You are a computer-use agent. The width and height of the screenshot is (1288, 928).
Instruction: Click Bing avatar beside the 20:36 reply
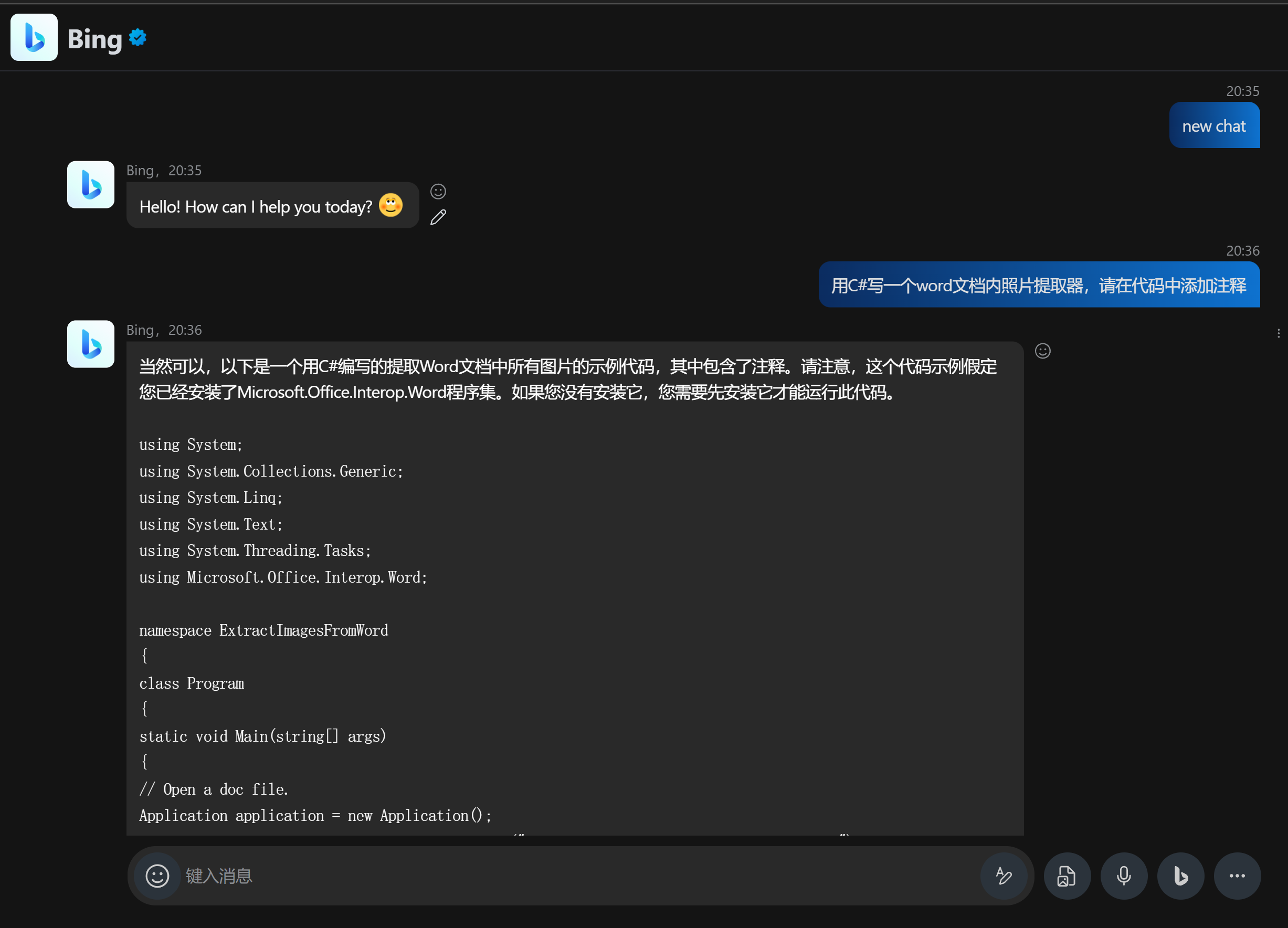(91, 344)
